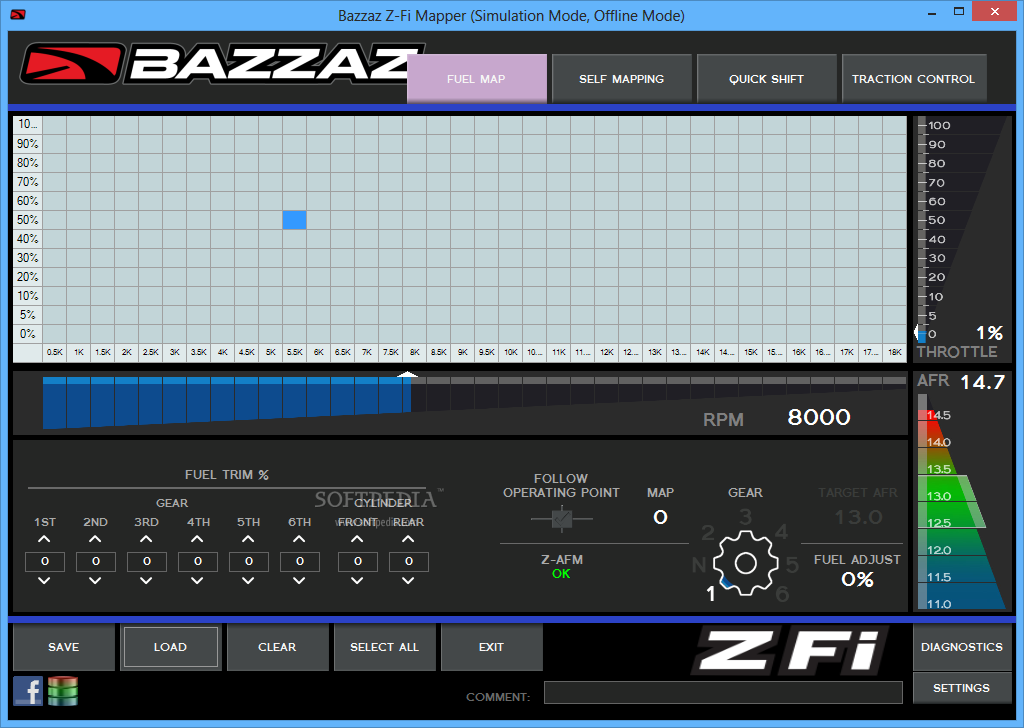Decrease 1ST gear fuel trim
The width and height of the screenshot is (1024, 728).
coord(44,580)
